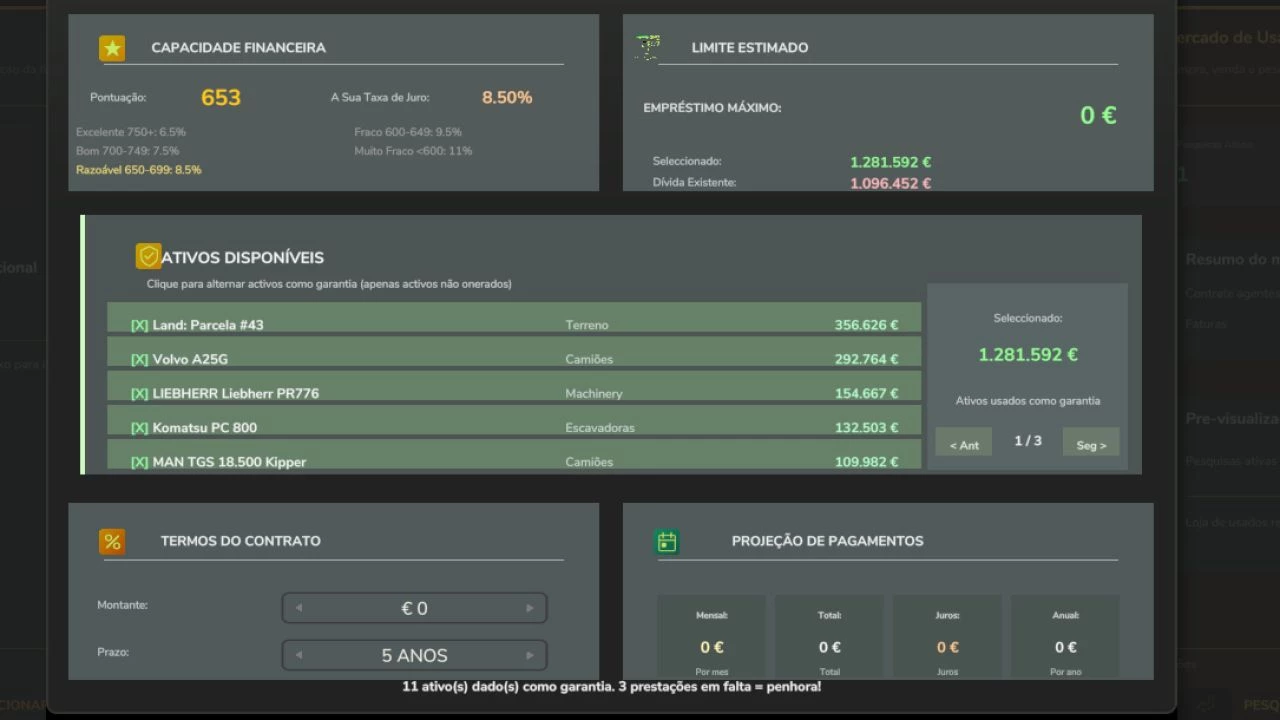Toggle LIEBHERR Liebherr PR776 as collateral

coord(514,387)
